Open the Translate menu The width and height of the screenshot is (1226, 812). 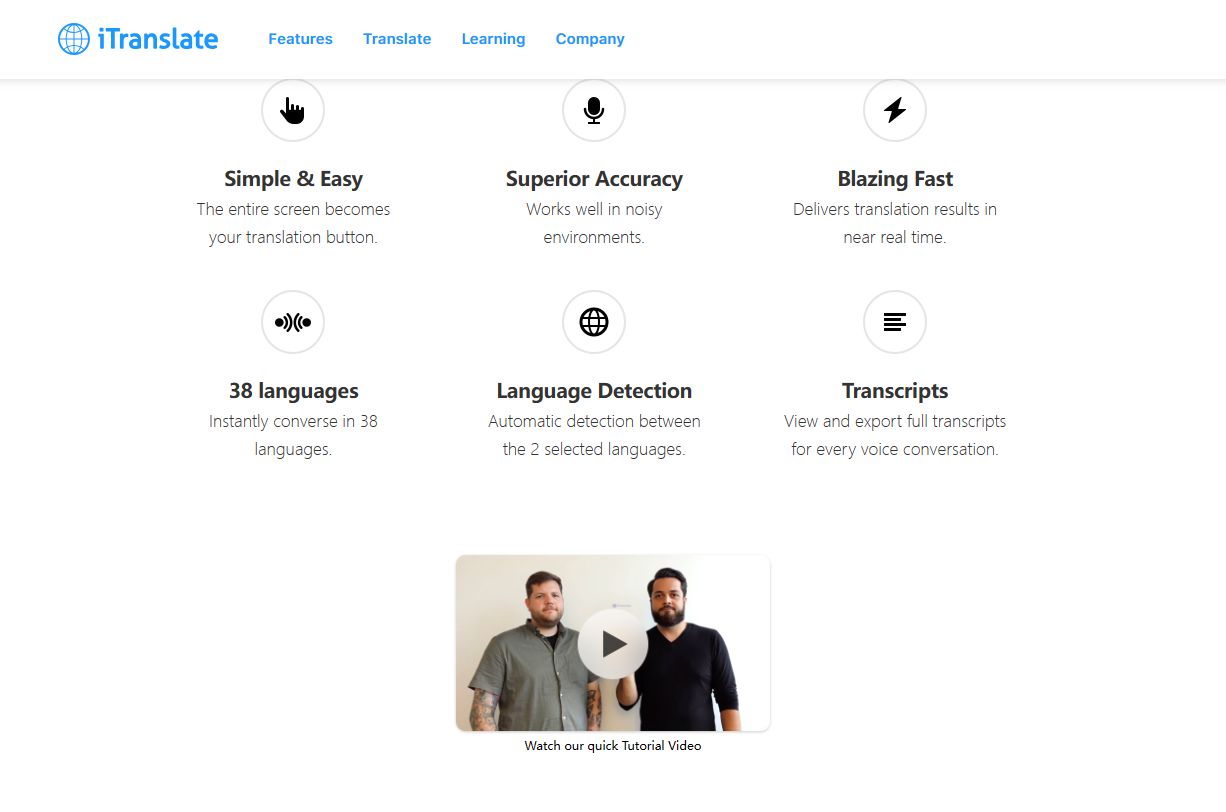coord(397,39)
